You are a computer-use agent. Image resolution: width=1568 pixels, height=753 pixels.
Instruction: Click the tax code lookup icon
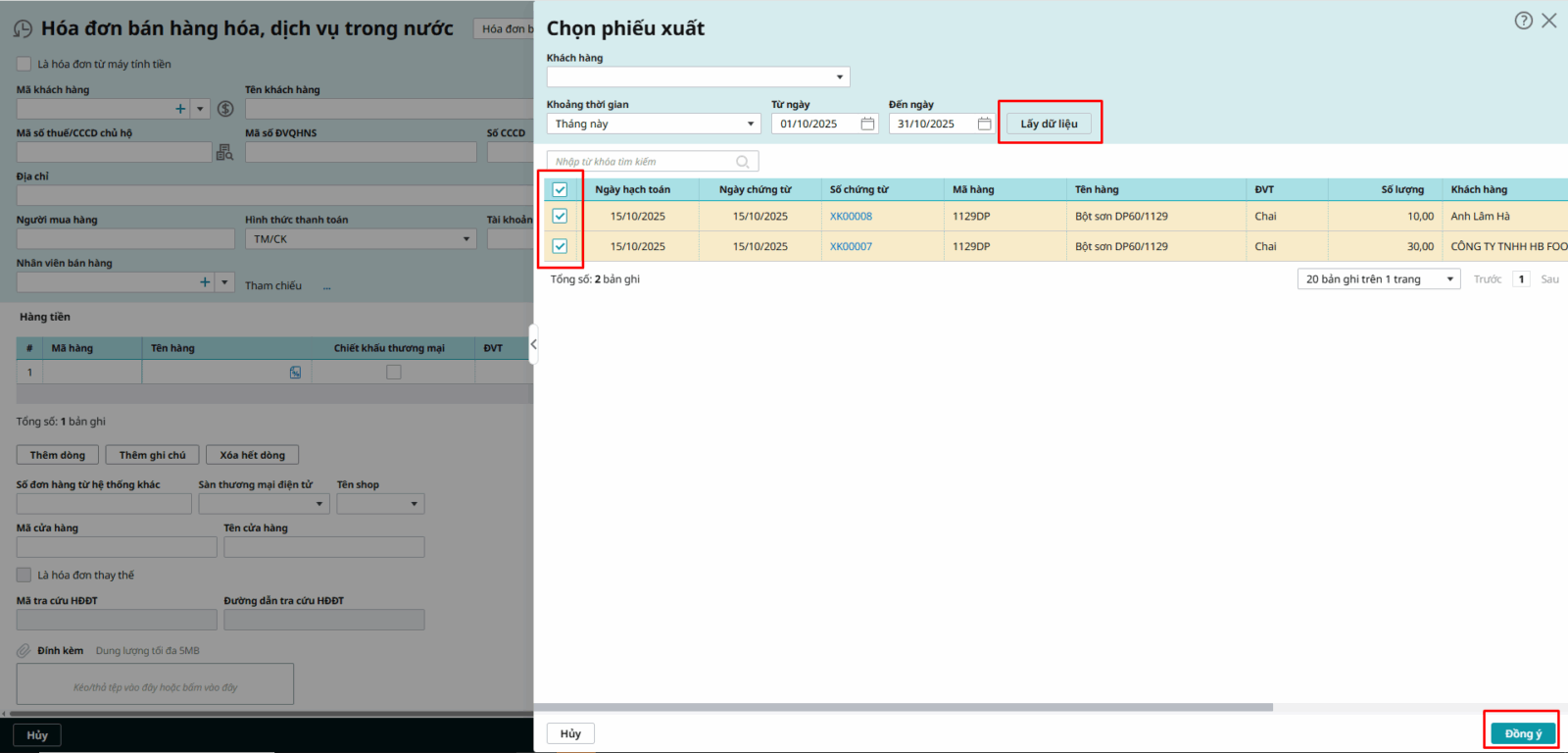[x=224, y=152]
